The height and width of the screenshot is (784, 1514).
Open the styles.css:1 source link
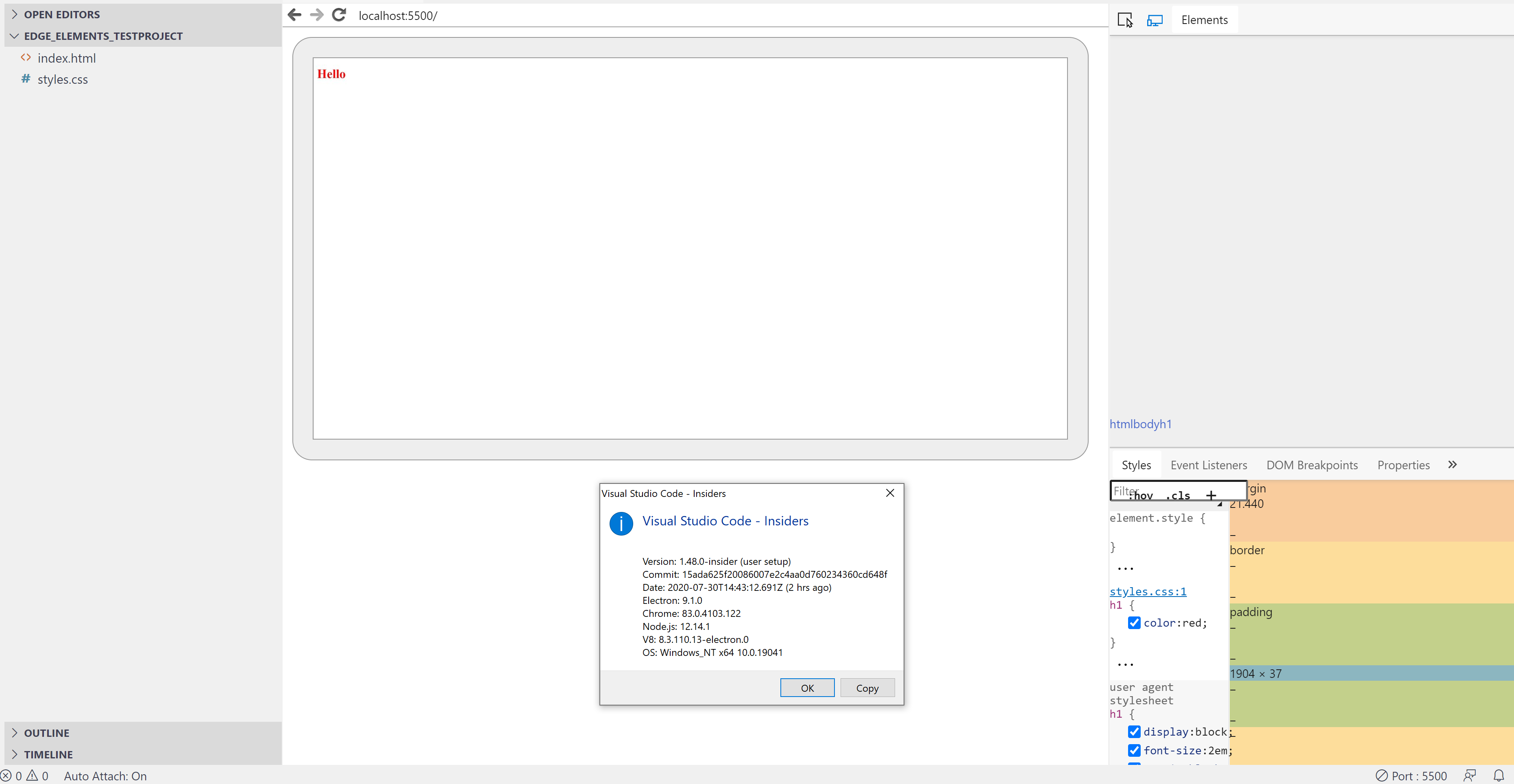coord(1147,591)
